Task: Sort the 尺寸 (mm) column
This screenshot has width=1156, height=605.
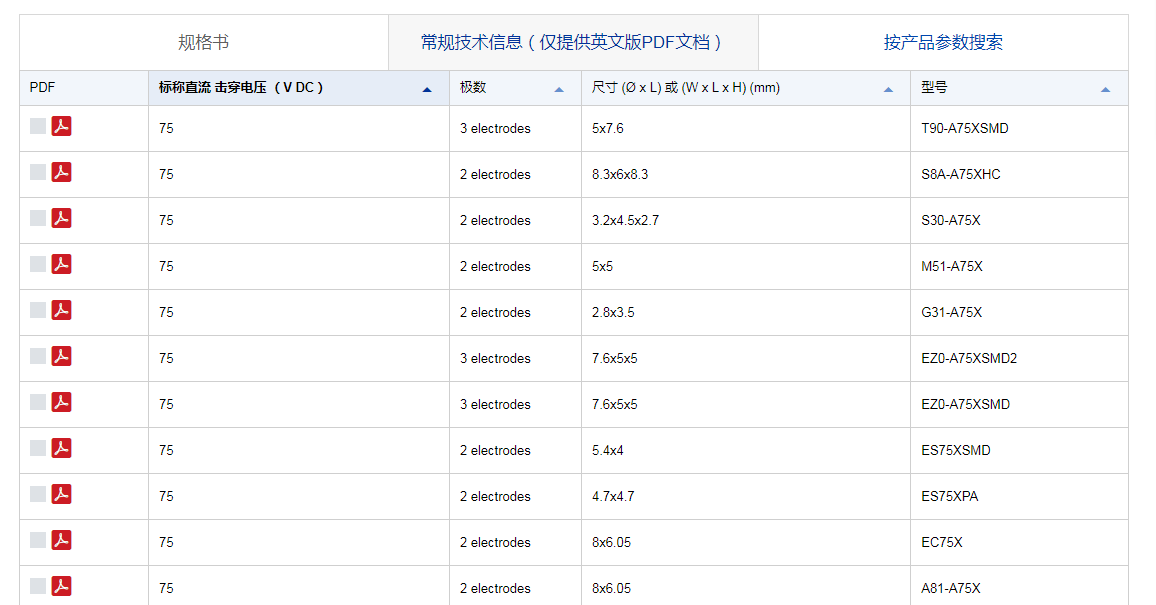Action: [x=888, y=89]
